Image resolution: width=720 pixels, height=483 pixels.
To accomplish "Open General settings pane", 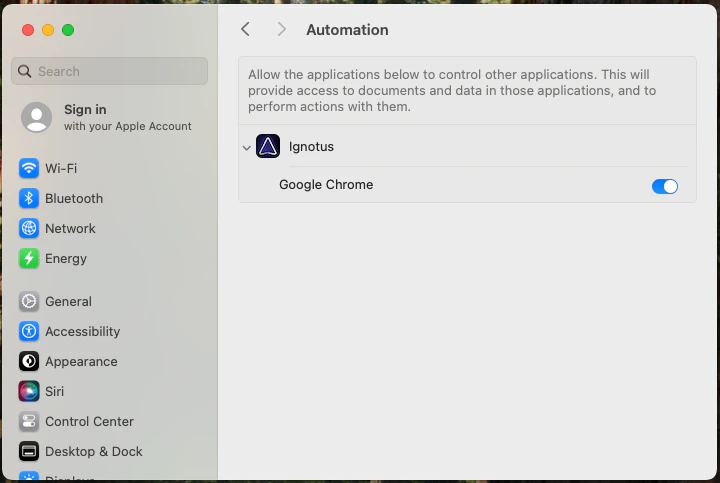I will 109,302.
